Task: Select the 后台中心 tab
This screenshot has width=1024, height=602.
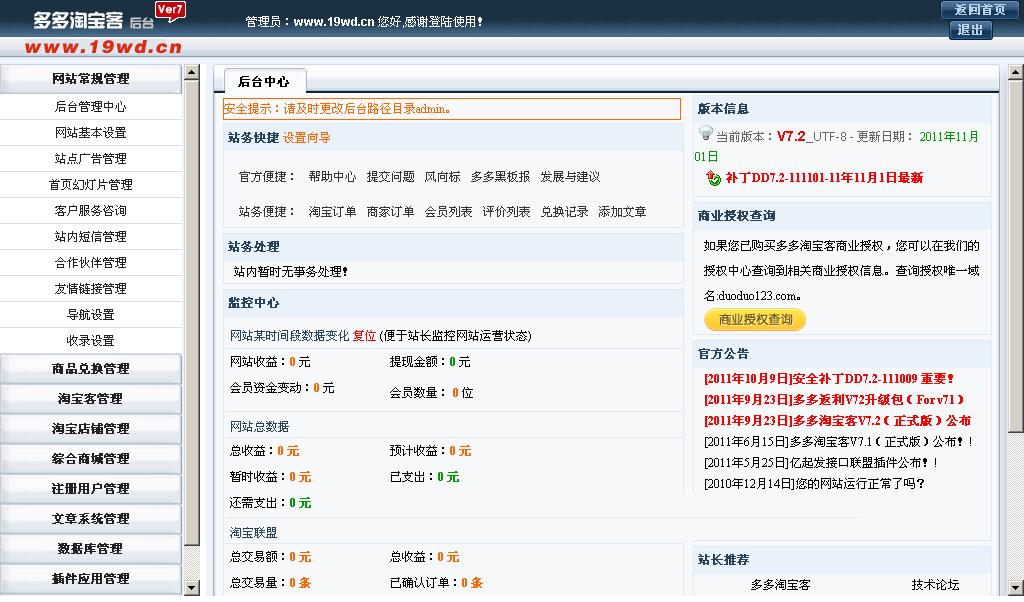Action: pos(264,82)
